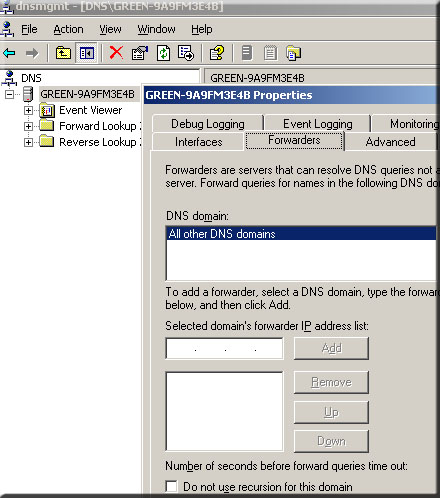Click the forwarder IP address input field
Screen dimensions: 440x498
[x=225, y=349]
